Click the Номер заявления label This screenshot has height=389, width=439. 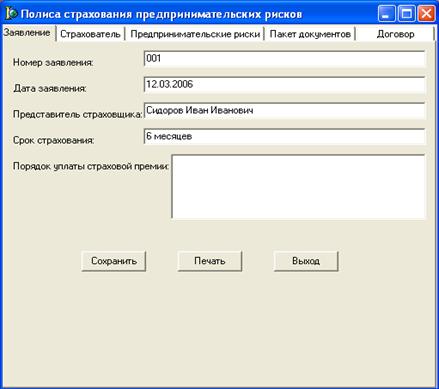[x=53, y=62]
